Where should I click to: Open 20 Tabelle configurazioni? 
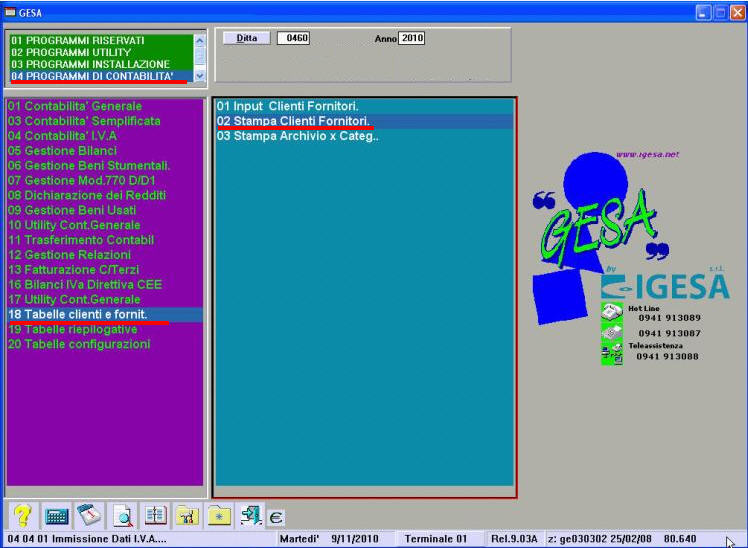click(x=105, y=344)
